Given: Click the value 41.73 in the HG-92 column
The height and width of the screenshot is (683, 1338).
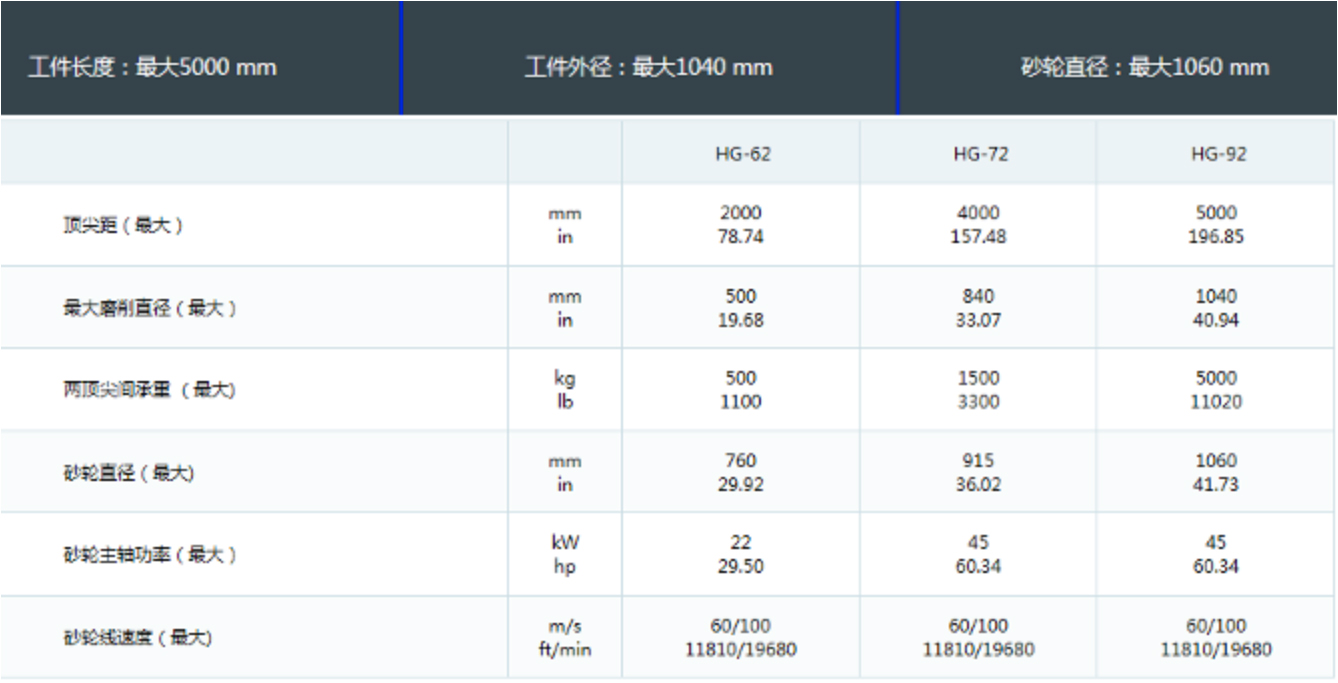Looking at the screenshot, I should [x=1216, y=485].
